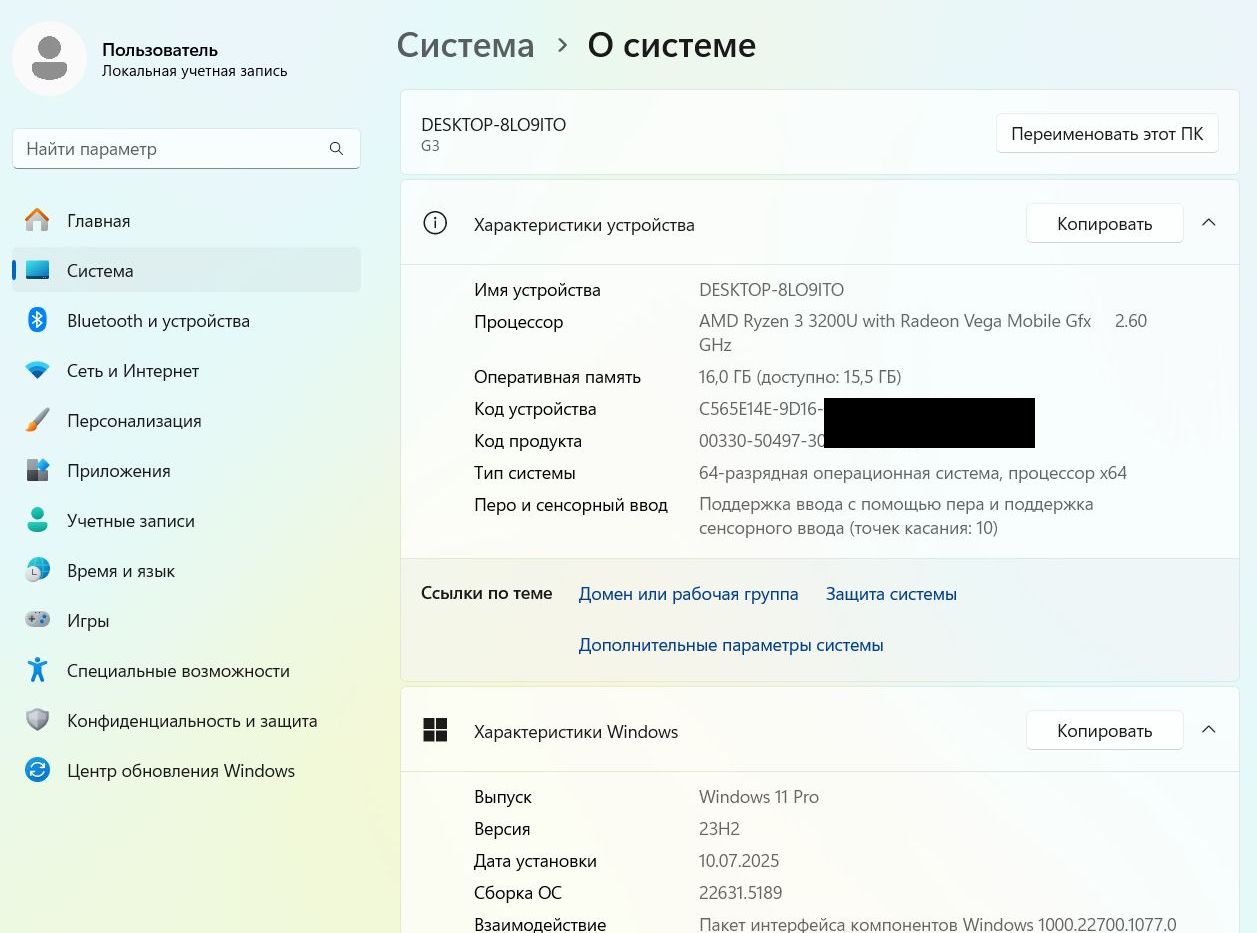
Task: Open Персонализация settings
Action: (x=186, y=420)
